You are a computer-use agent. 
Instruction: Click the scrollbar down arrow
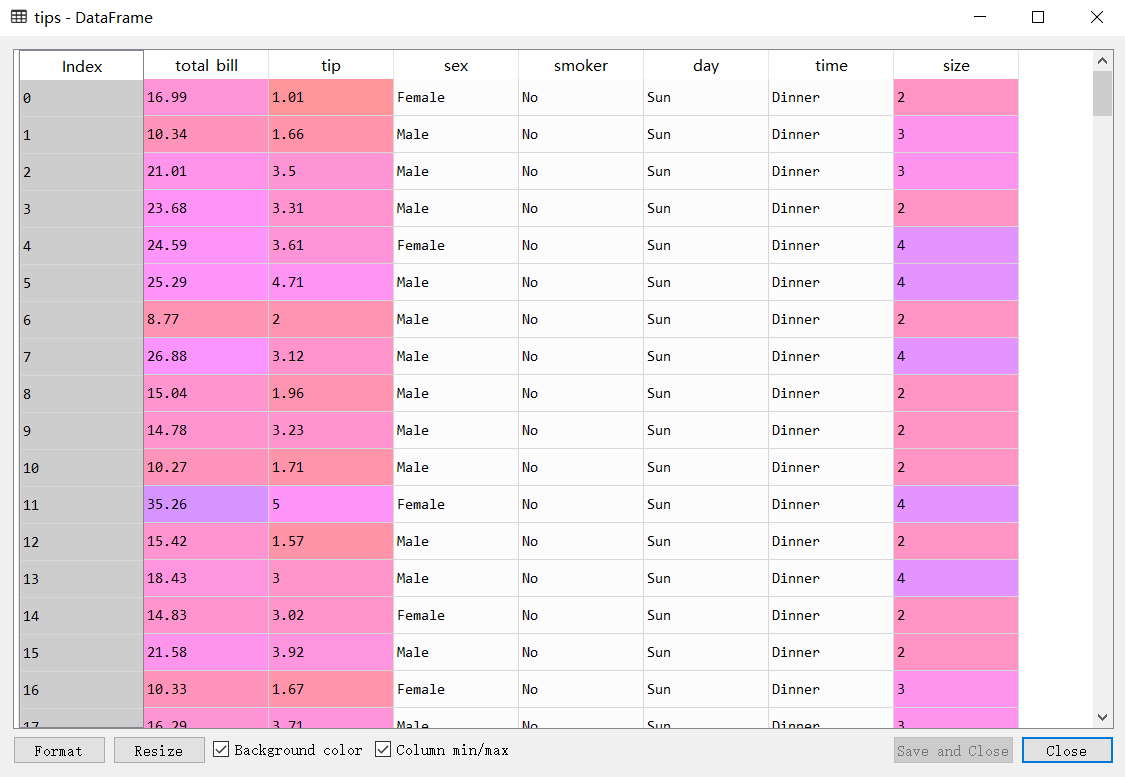tap(1102, 717)
